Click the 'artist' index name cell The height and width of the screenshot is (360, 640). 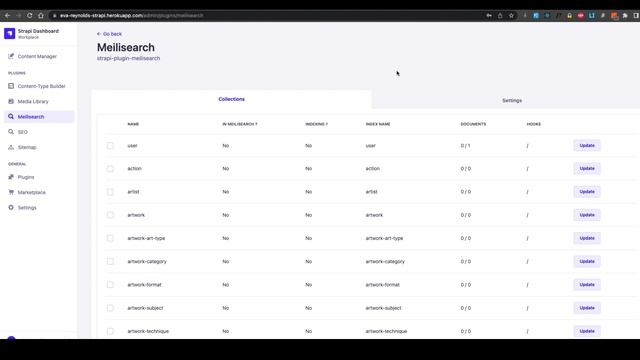[x=371, y=192]
